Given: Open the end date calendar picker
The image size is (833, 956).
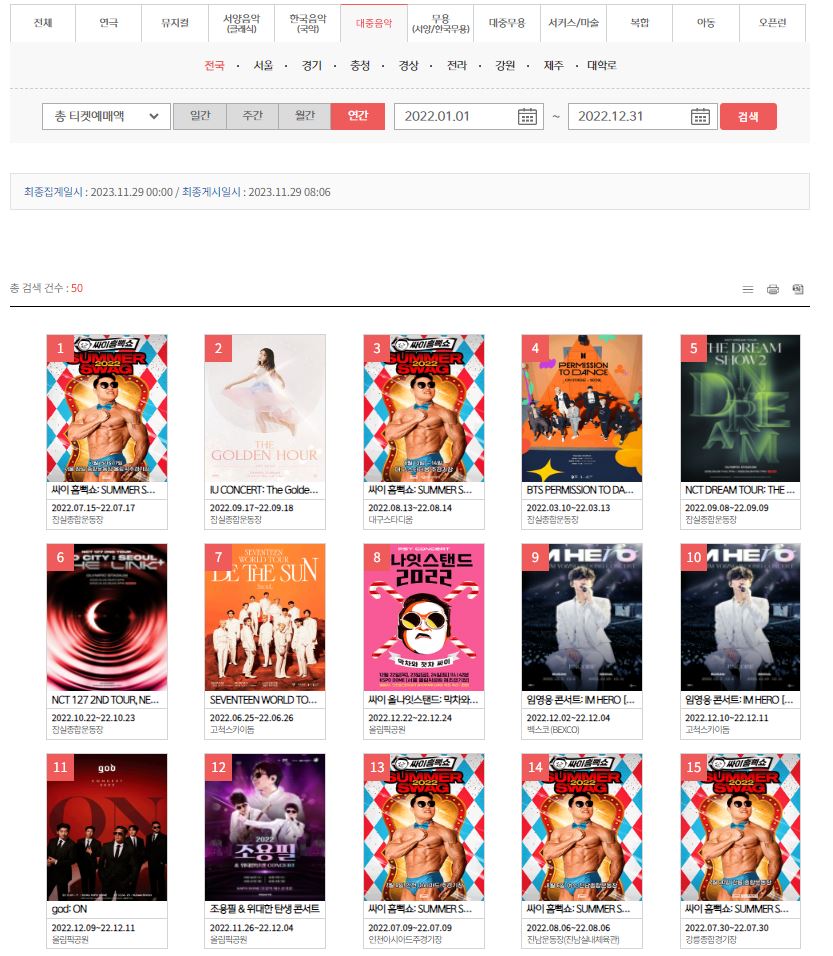Looking at the screenshot, I should (700, 116).
